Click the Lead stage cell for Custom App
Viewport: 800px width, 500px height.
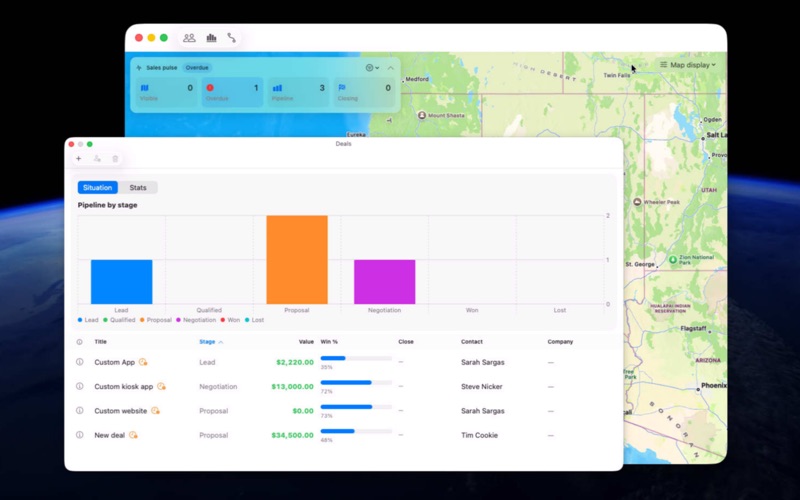coord(207,362)
